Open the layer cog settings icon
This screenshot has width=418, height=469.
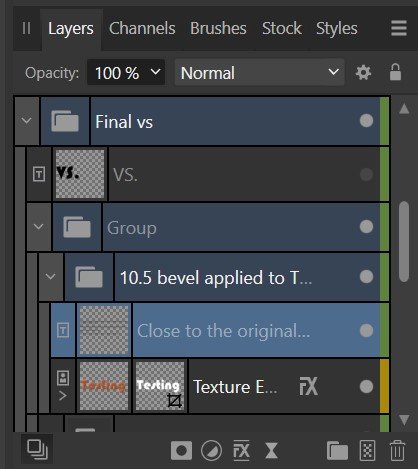click(363, 72)
